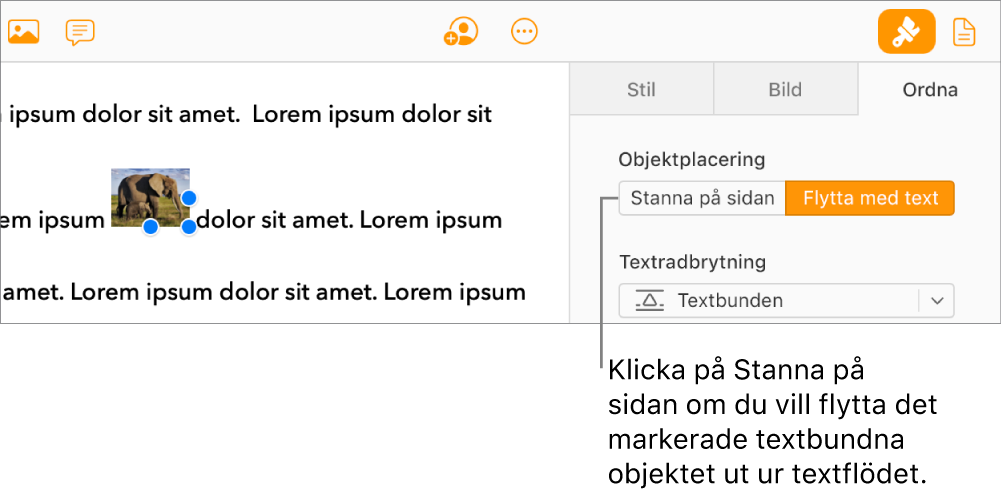Viewport: 1001px width, 502px height.
Task: Click text 'dolor sit amet. Lorem ipsum' beside image
Action: point(349,220)
